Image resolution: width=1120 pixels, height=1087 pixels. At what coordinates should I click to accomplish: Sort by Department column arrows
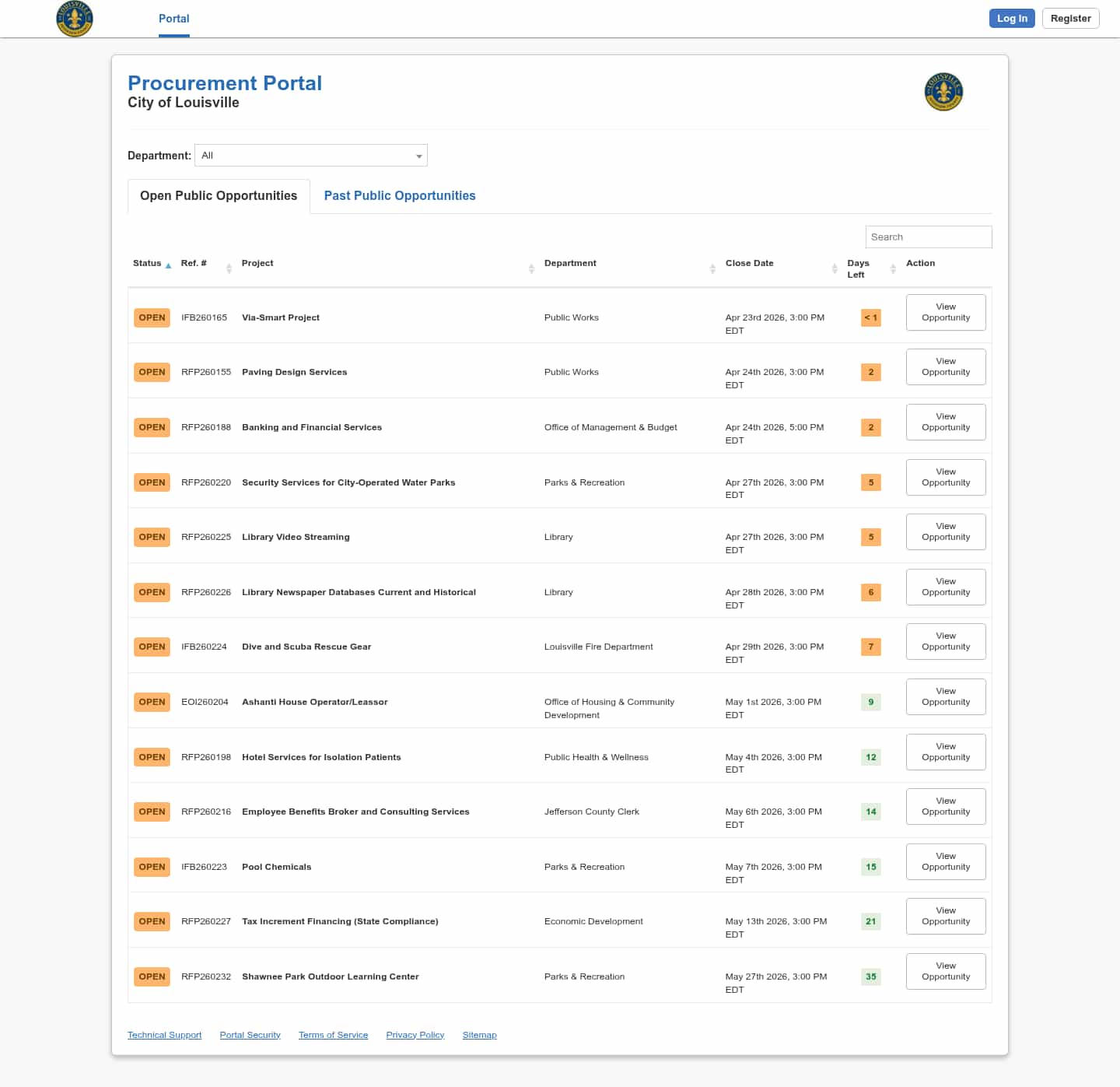[712, 268]
